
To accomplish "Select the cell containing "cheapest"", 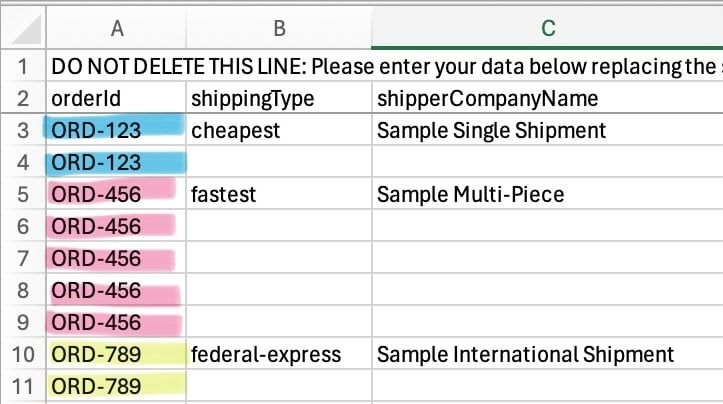I will (277, 130).
